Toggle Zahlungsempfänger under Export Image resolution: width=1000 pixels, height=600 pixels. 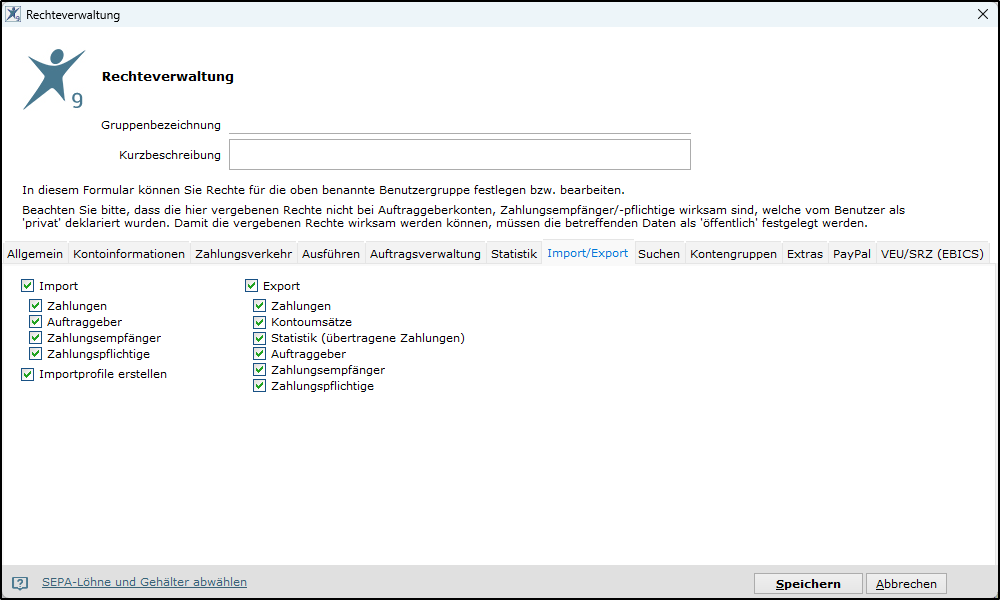tap(260, 369)
